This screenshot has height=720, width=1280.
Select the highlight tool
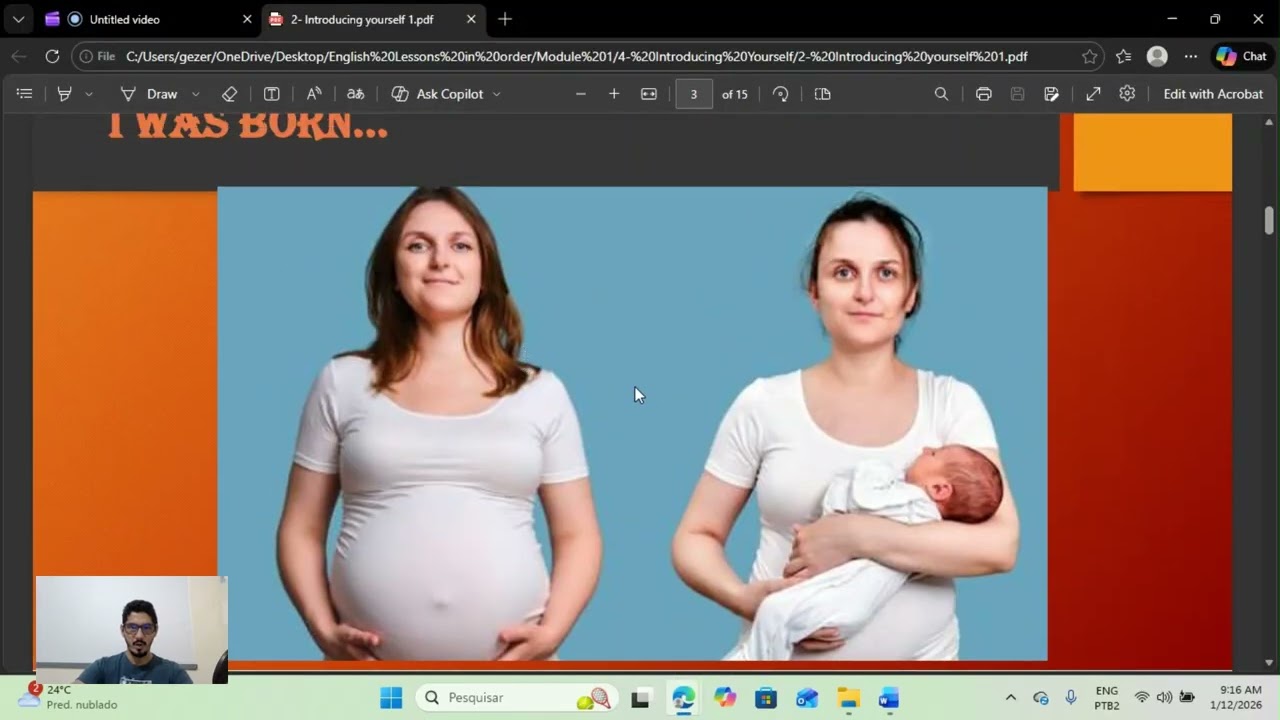click(x=65, y=94)
